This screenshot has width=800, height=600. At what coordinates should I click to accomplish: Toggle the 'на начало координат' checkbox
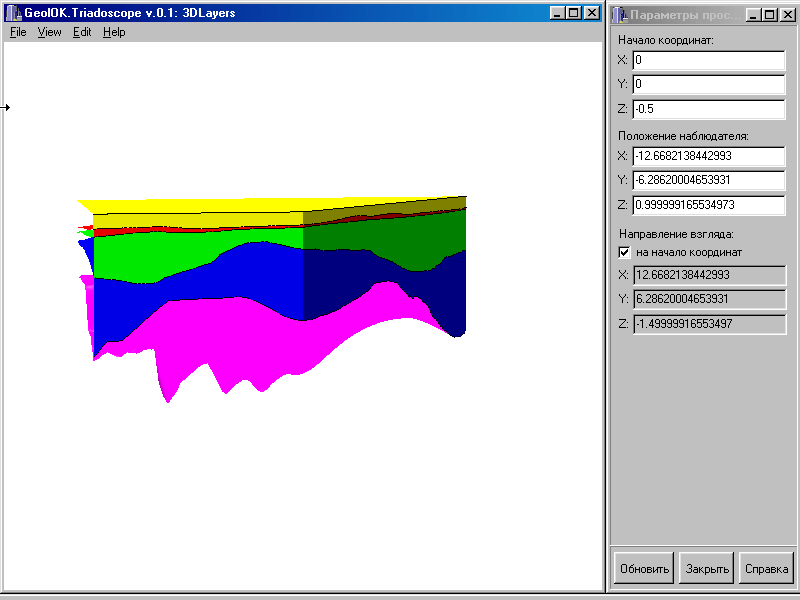625,252
